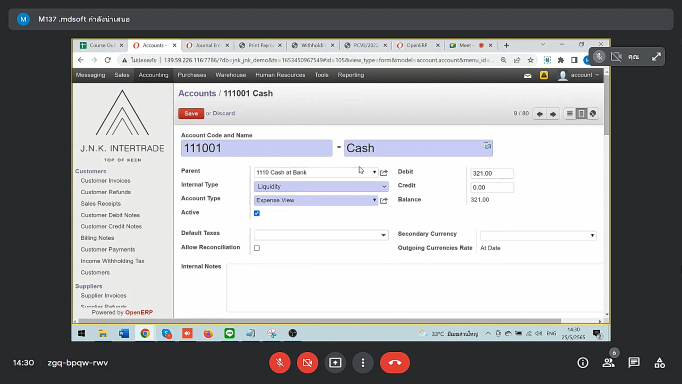Switch to form view icon
This screenshot has width=682, height=384.
coord(581,114)
